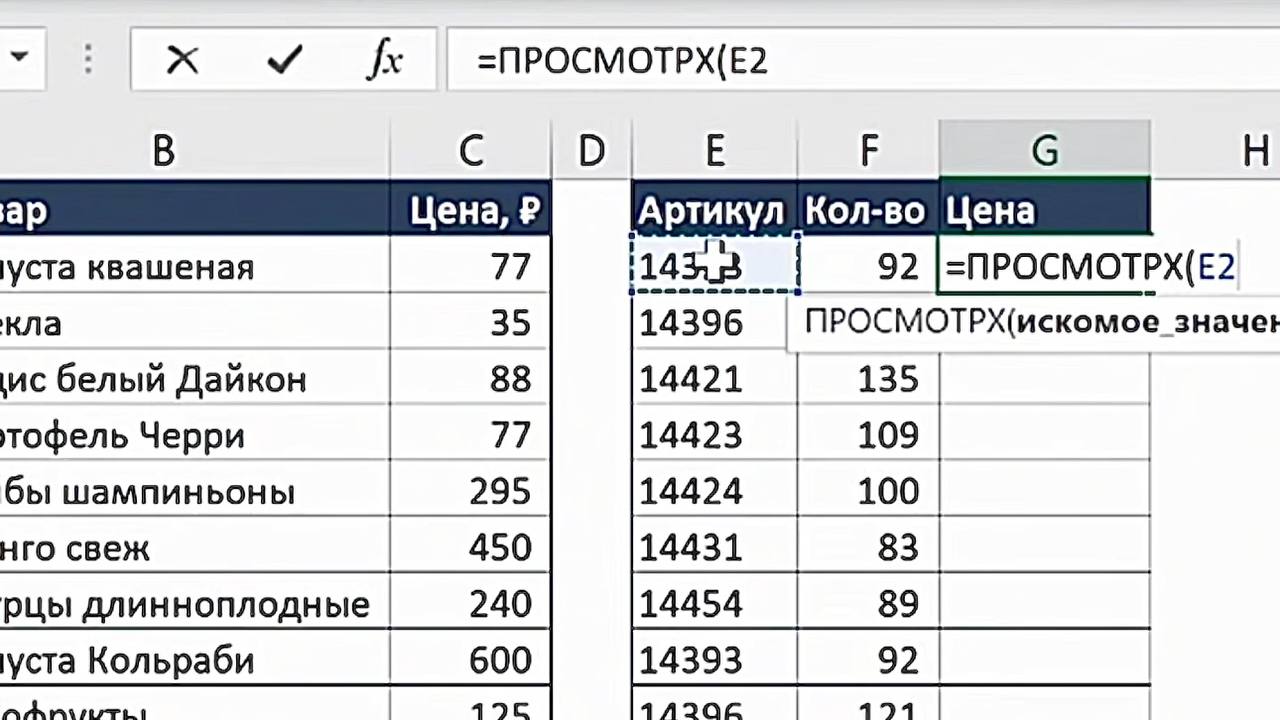Select column G header
Image resolution: width=1280 pixels, height=720 pixels.
point(1045,150)
